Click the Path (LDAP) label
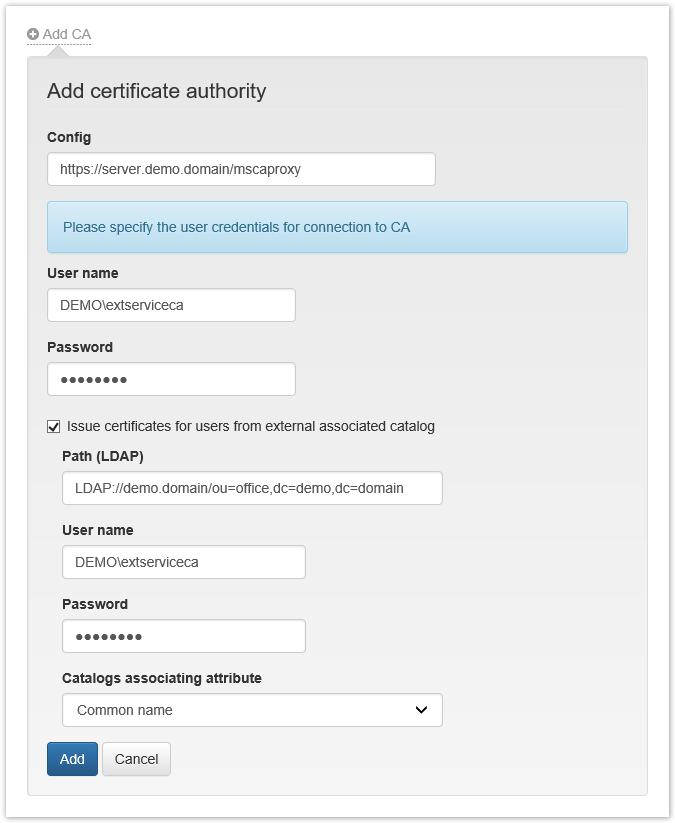This screenshot has height=823, width=675. [103, 456]
